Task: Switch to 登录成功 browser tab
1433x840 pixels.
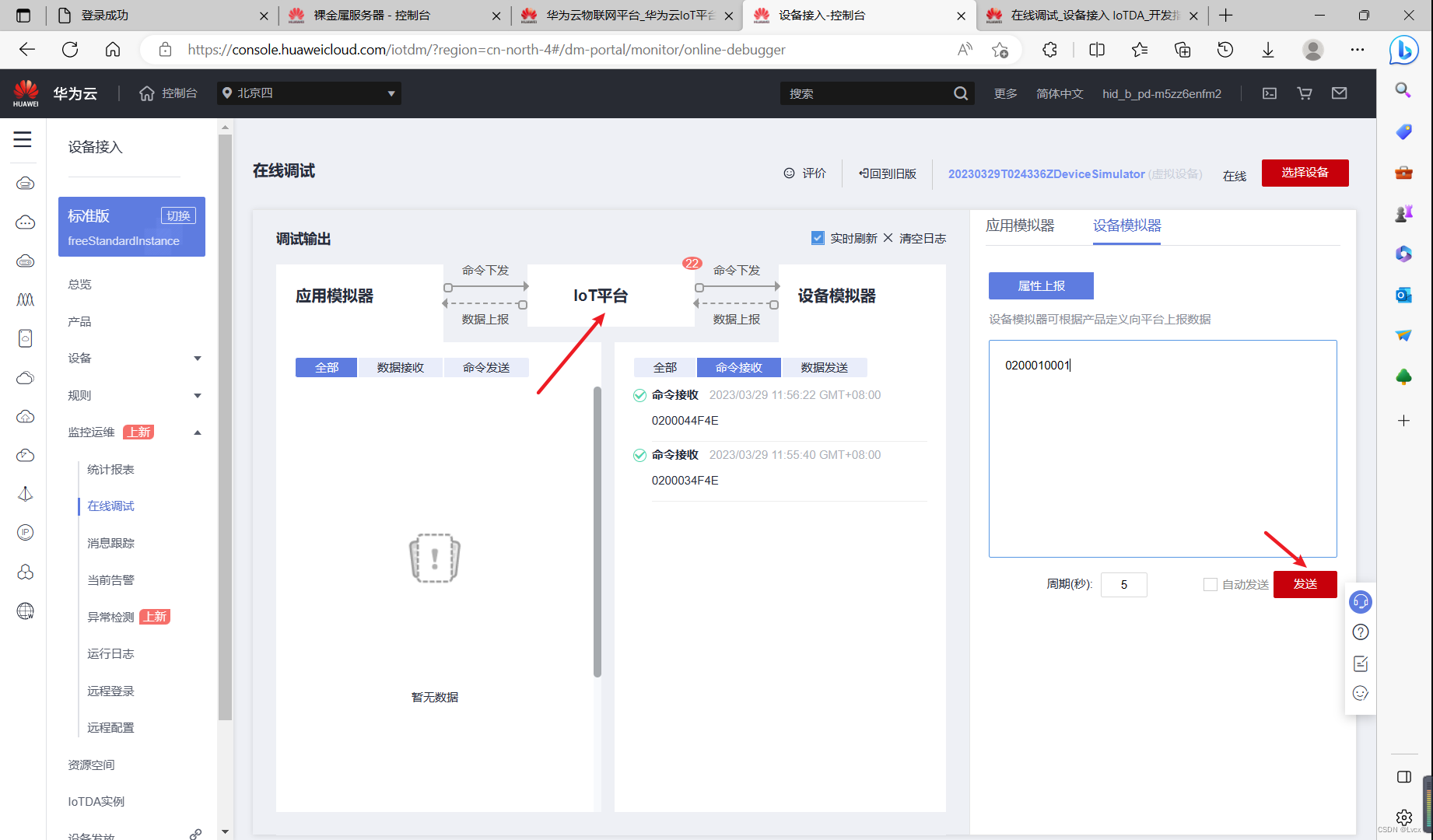Action: point(162,16)
